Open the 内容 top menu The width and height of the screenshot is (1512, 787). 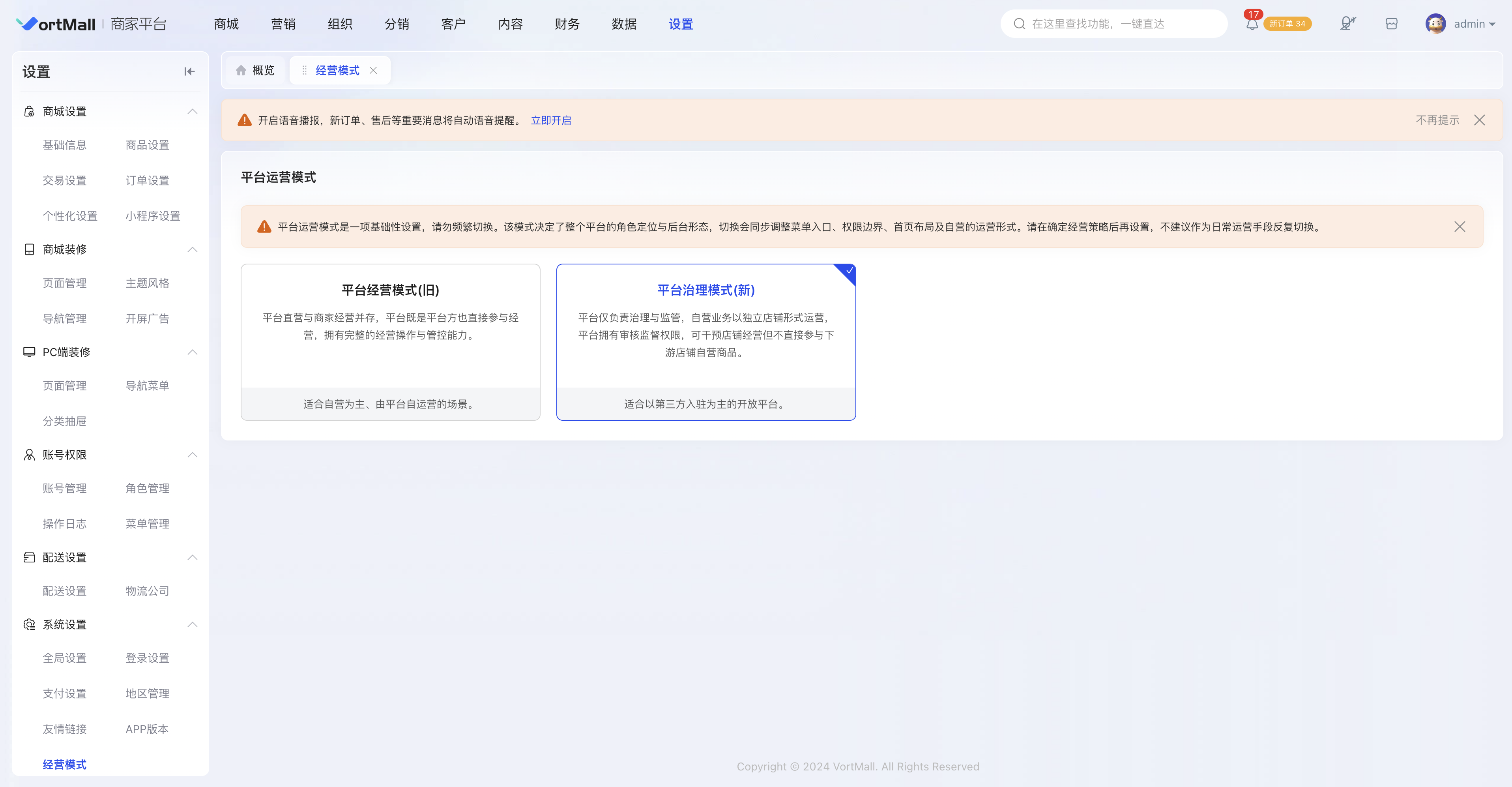click(510, 24)
